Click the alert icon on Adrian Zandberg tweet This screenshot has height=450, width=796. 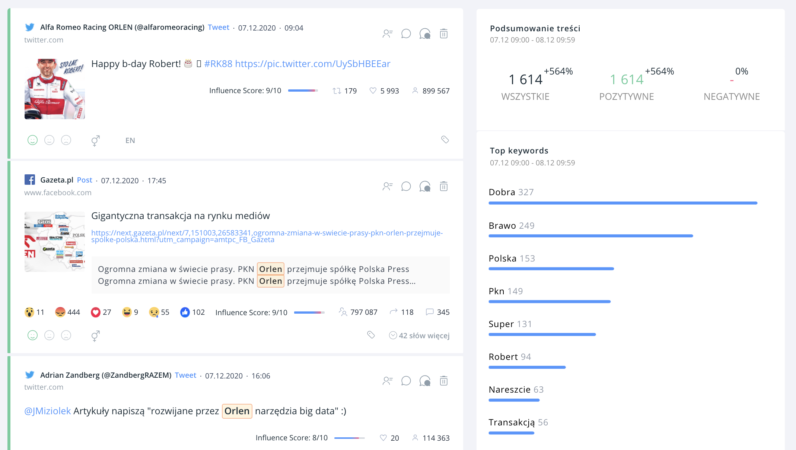click(x=425, y=381)
